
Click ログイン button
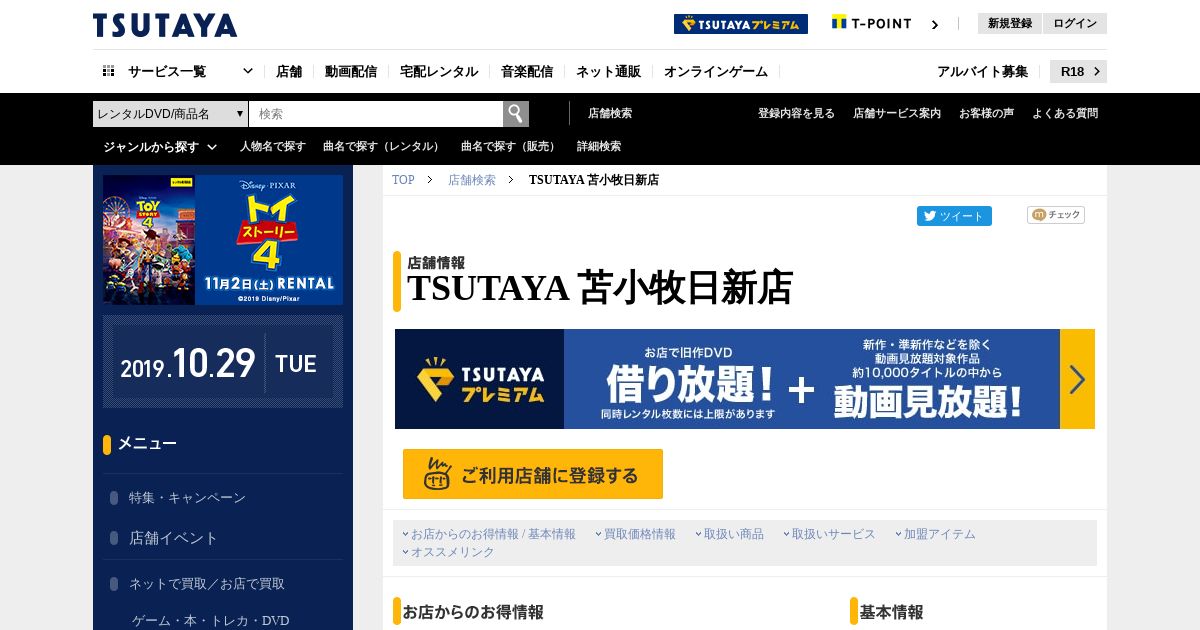pos(1075,24)
